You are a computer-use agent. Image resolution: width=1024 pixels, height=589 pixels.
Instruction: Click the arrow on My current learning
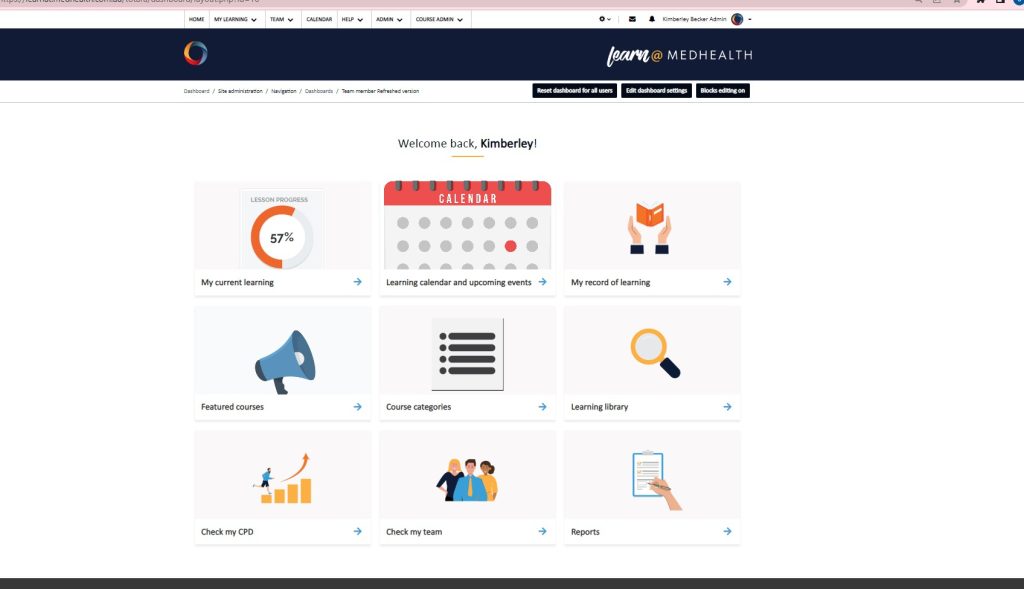click(x=357, y=282)
